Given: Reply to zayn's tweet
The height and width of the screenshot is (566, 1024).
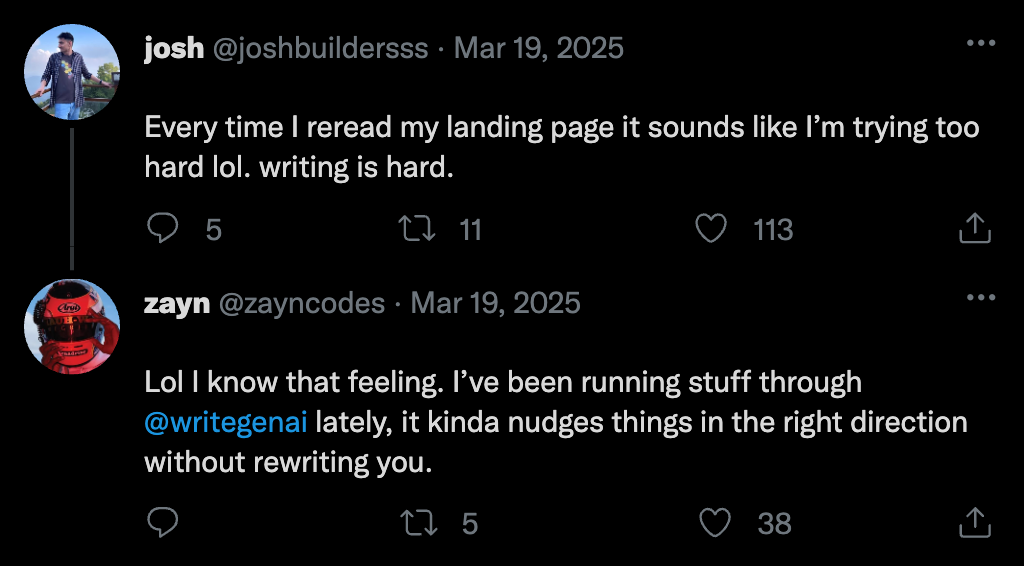Looking at the screenshot, I should click(162, 522).
